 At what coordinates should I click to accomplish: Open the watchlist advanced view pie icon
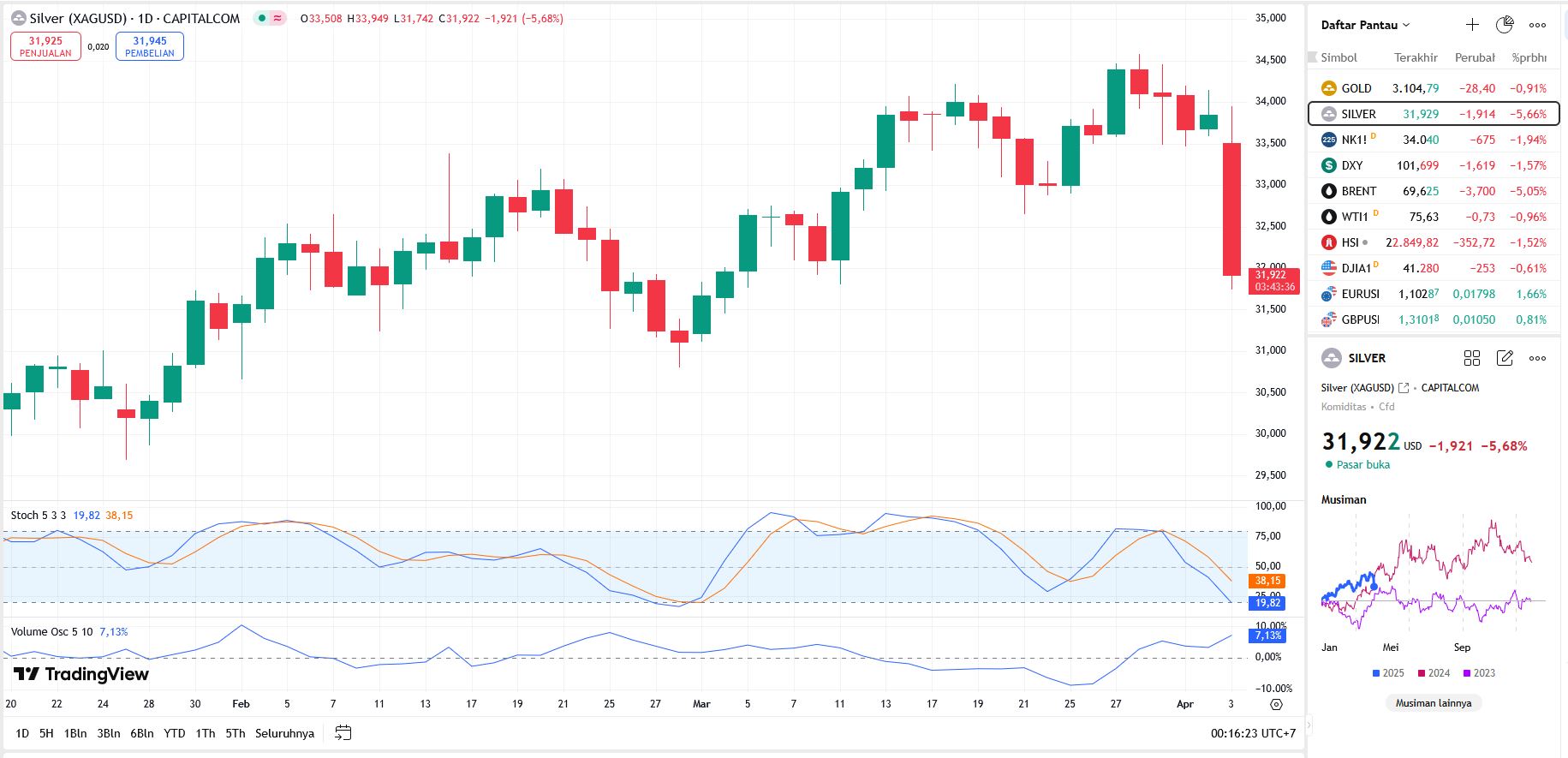pos(1505,25)
